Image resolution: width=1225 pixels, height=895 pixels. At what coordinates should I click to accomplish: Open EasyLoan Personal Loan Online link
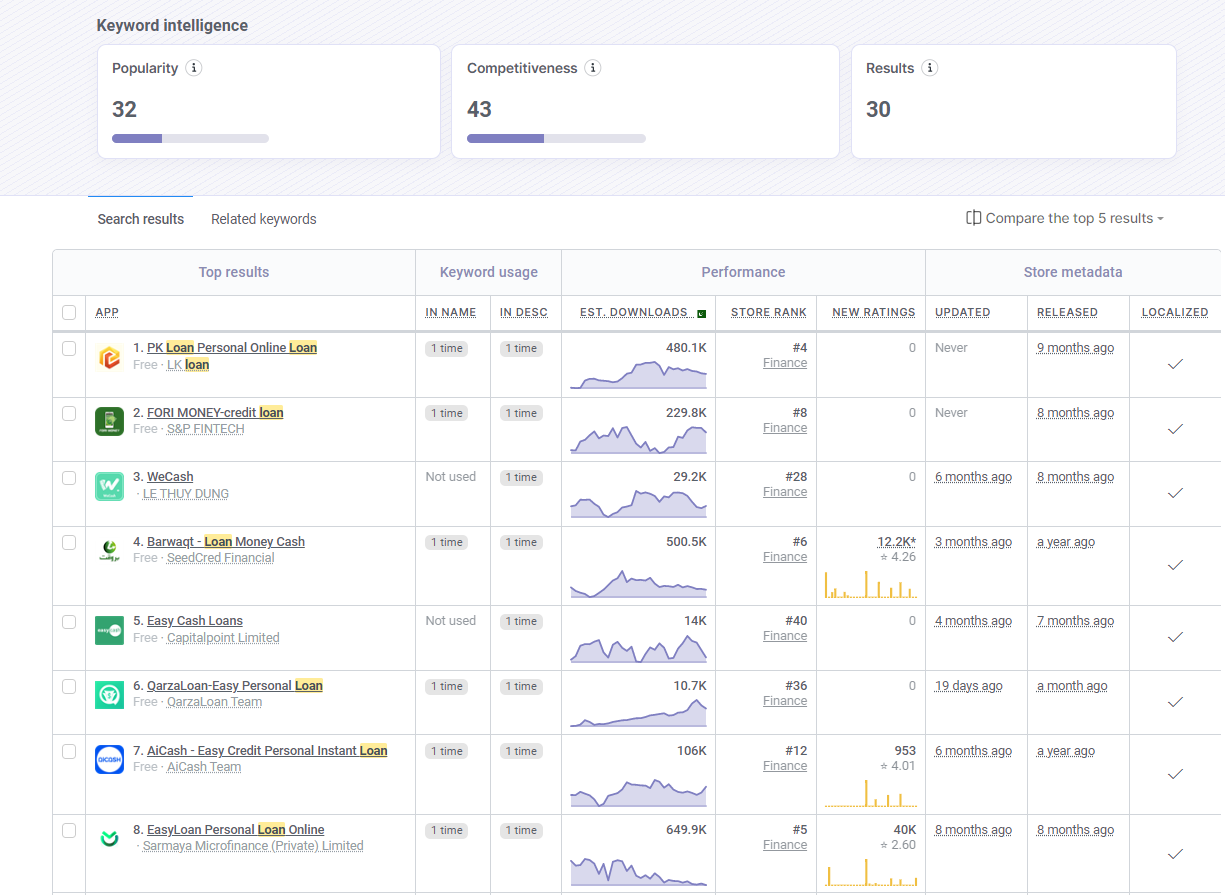coord(235,830)
